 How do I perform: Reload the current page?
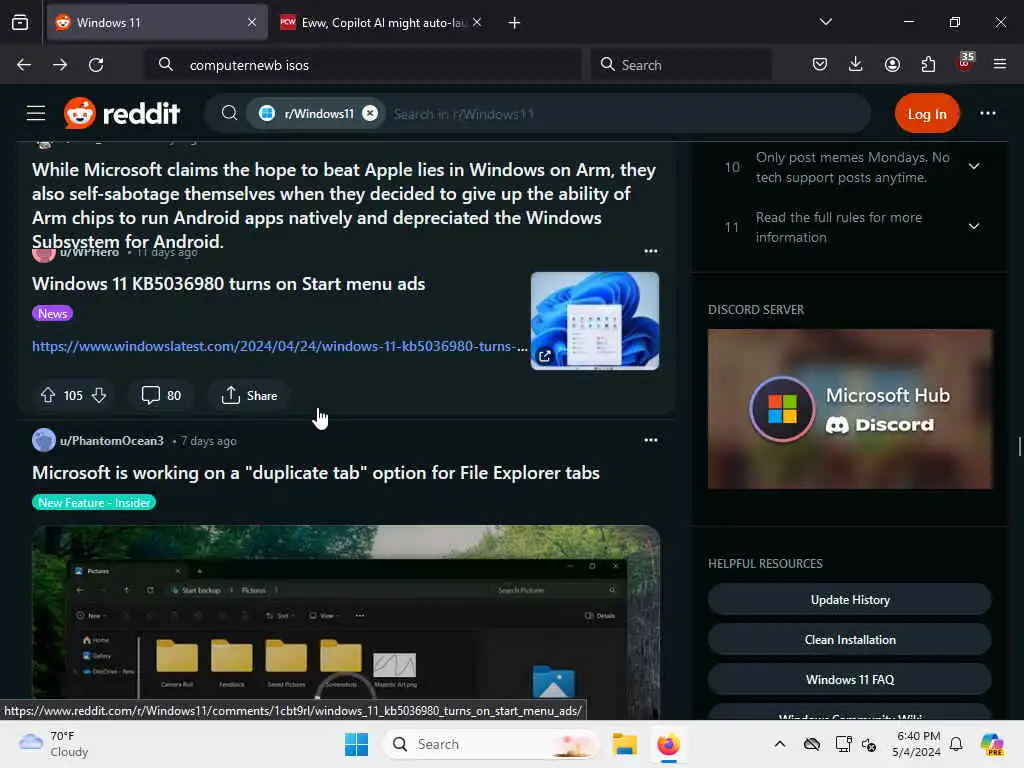coord(96,65)
